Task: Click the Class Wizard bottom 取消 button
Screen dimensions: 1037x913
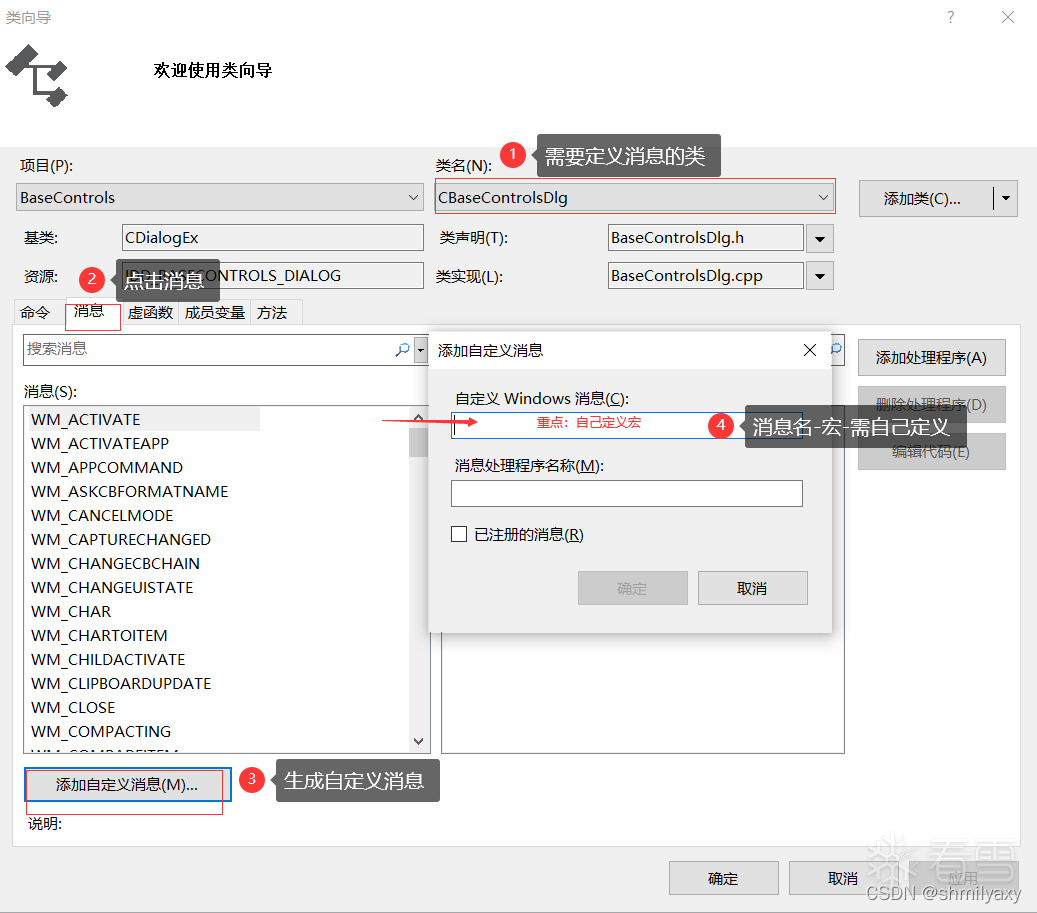Action: (843, 878)
